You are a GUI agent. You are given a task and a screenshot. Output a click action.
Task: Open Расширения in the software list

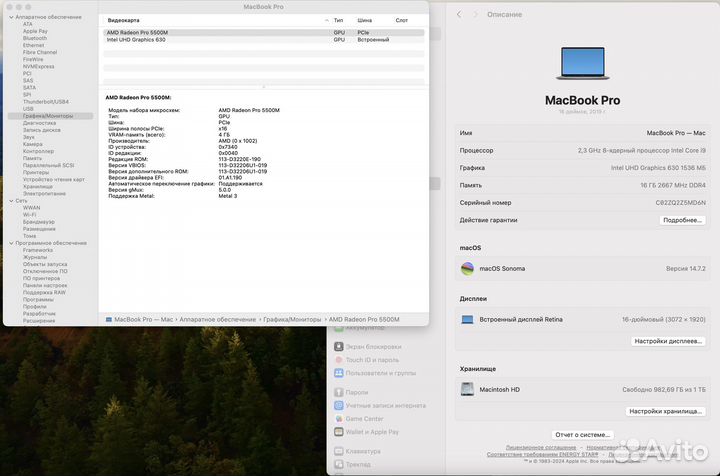pyautogui.click(x=39, y=321)
